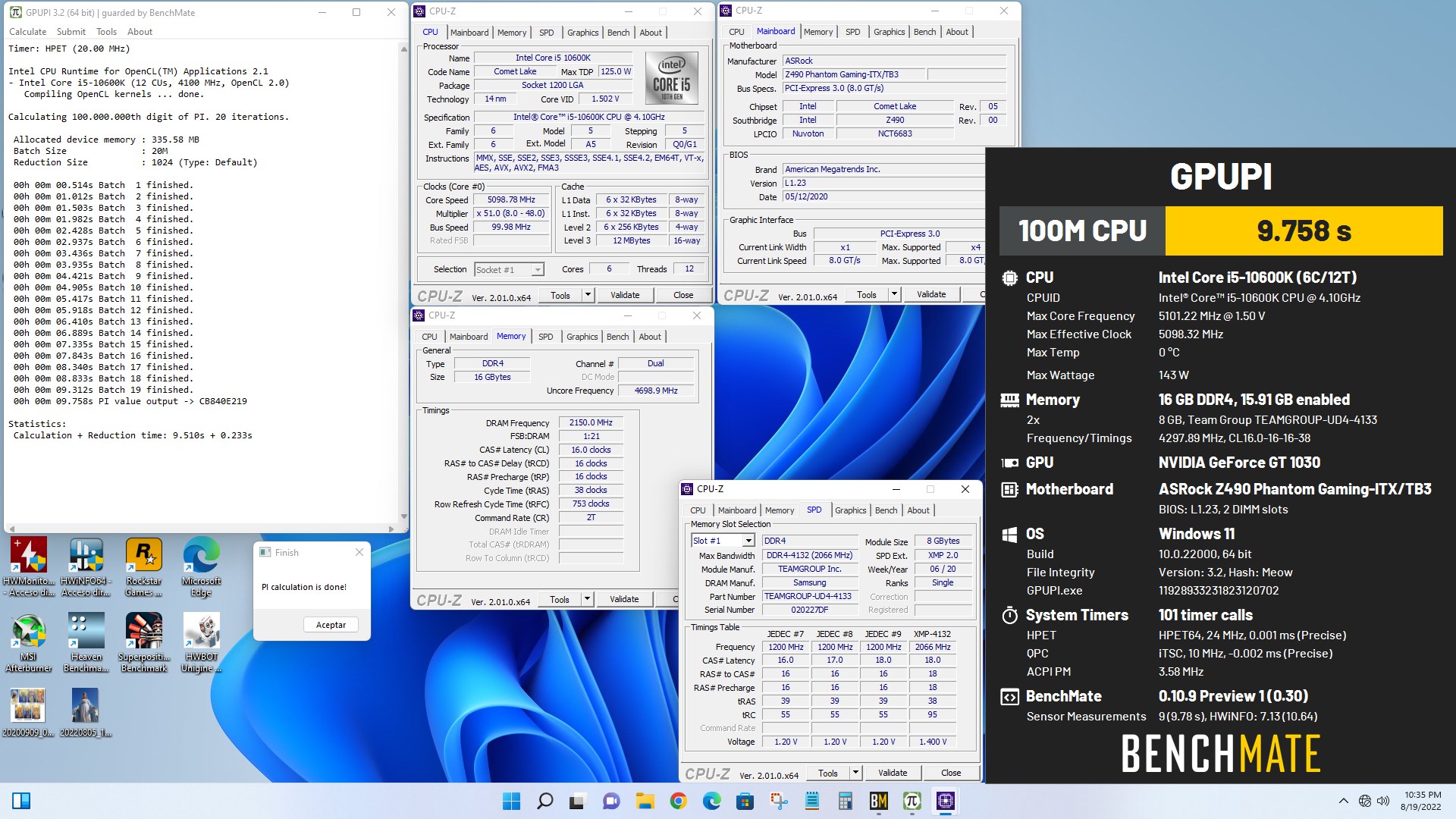Open the Windows Start menu

click(x=512, y=801)
